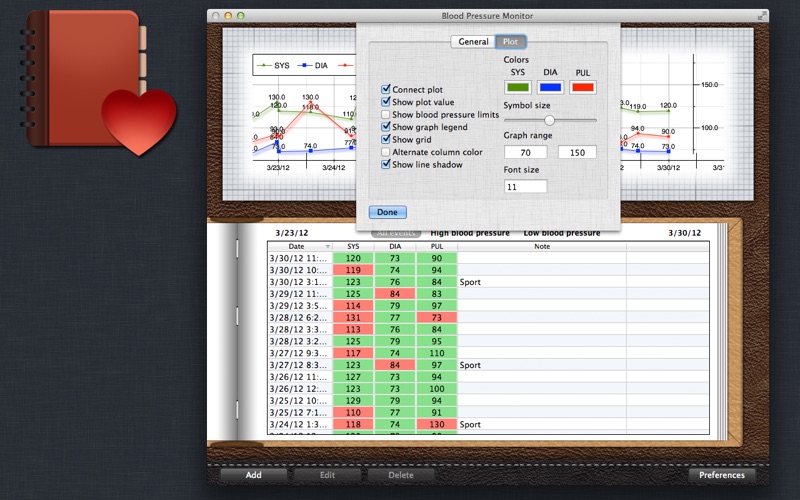This screenshot has height=500, width=800.
Task: Click the Graph range minimum field 70
Action: [526, 152]
